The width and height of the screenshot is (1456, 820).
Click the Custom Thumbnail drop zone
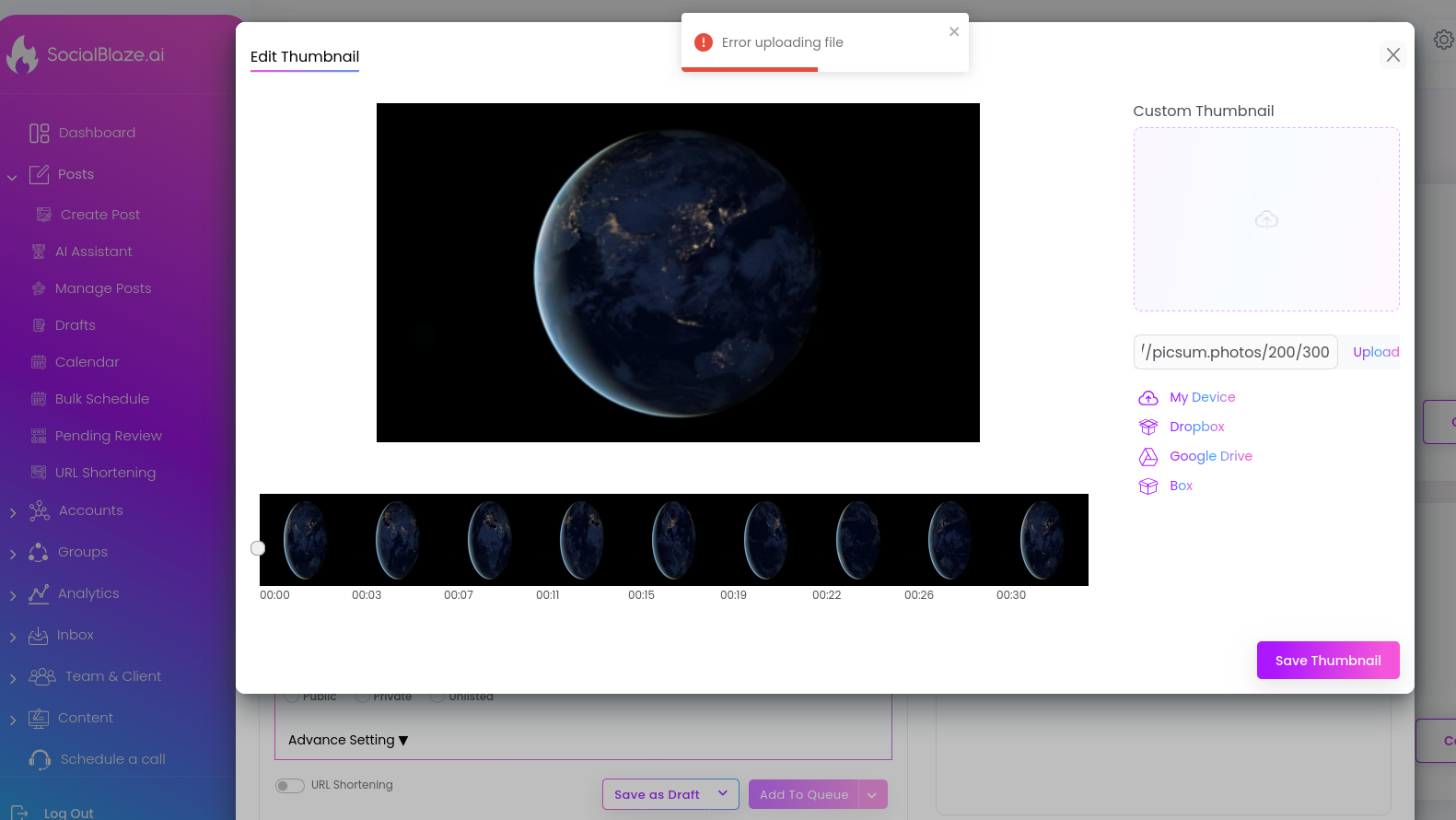click(1266, 219)
